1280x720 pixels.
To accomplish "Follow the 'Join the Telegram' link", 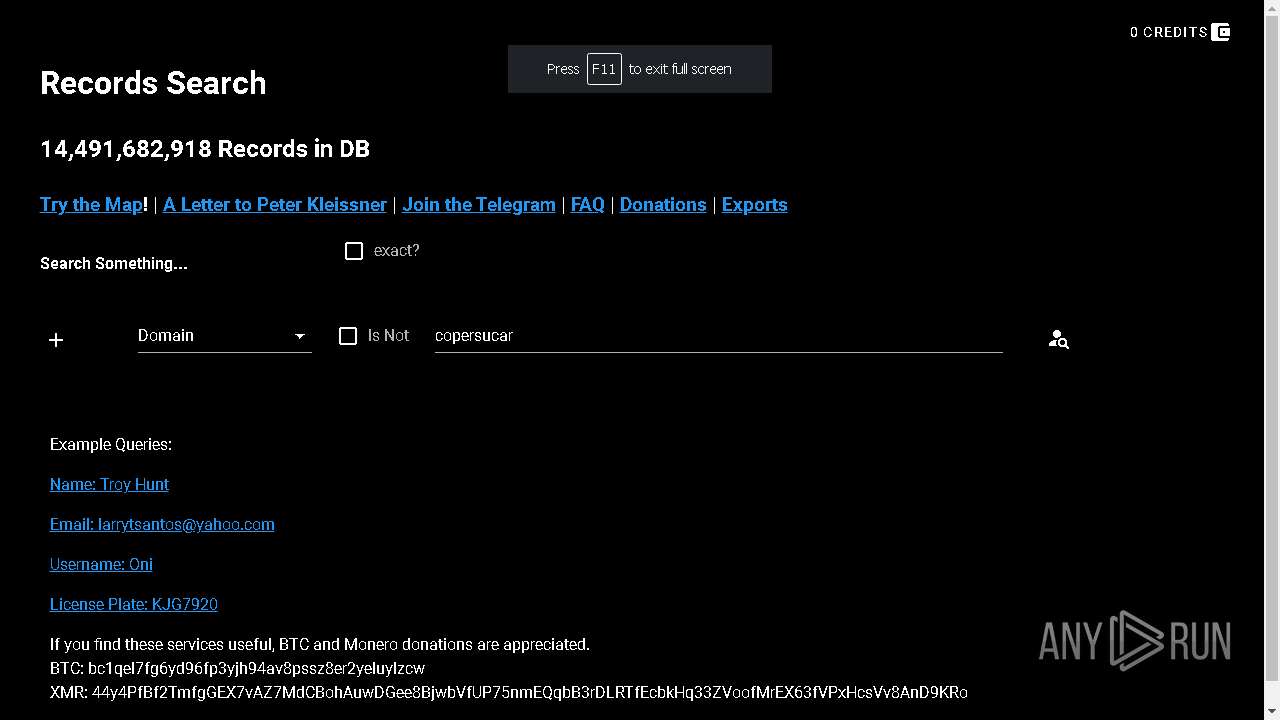I will (479, 204).
